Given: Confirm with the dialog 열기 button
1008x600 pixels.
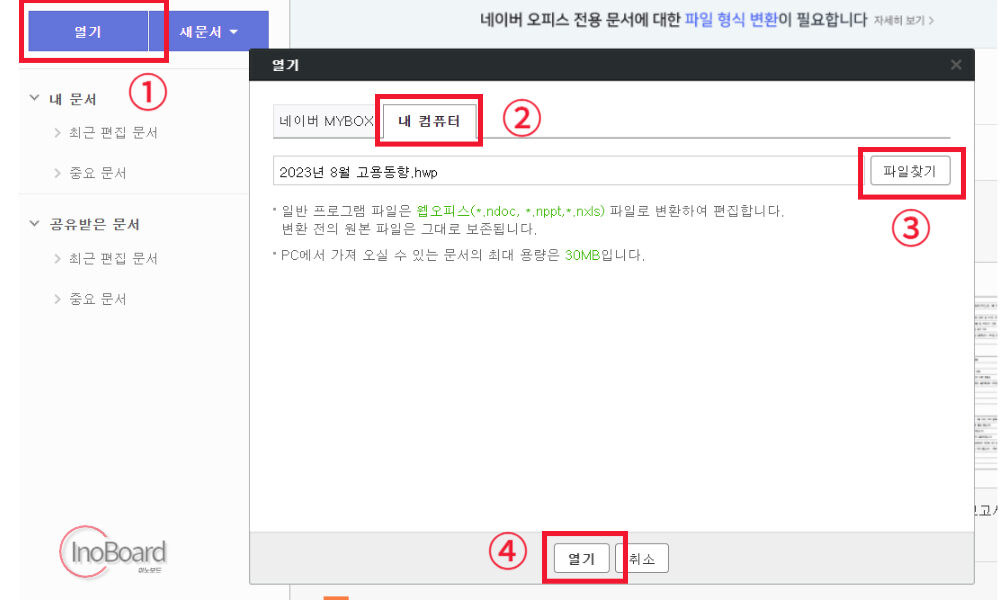Looking at the screenshot, I should pyautogui.click(x=581, y=559).
